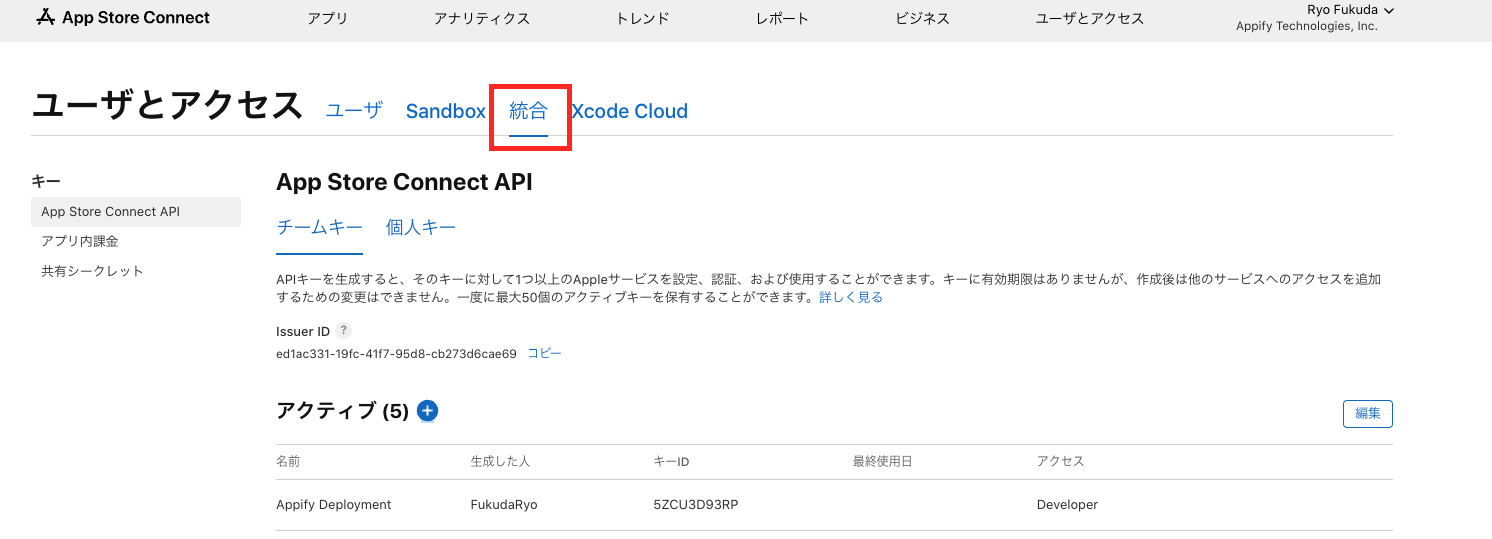
Task: Open the ビジネス menu
Action: tap(922, 18)
